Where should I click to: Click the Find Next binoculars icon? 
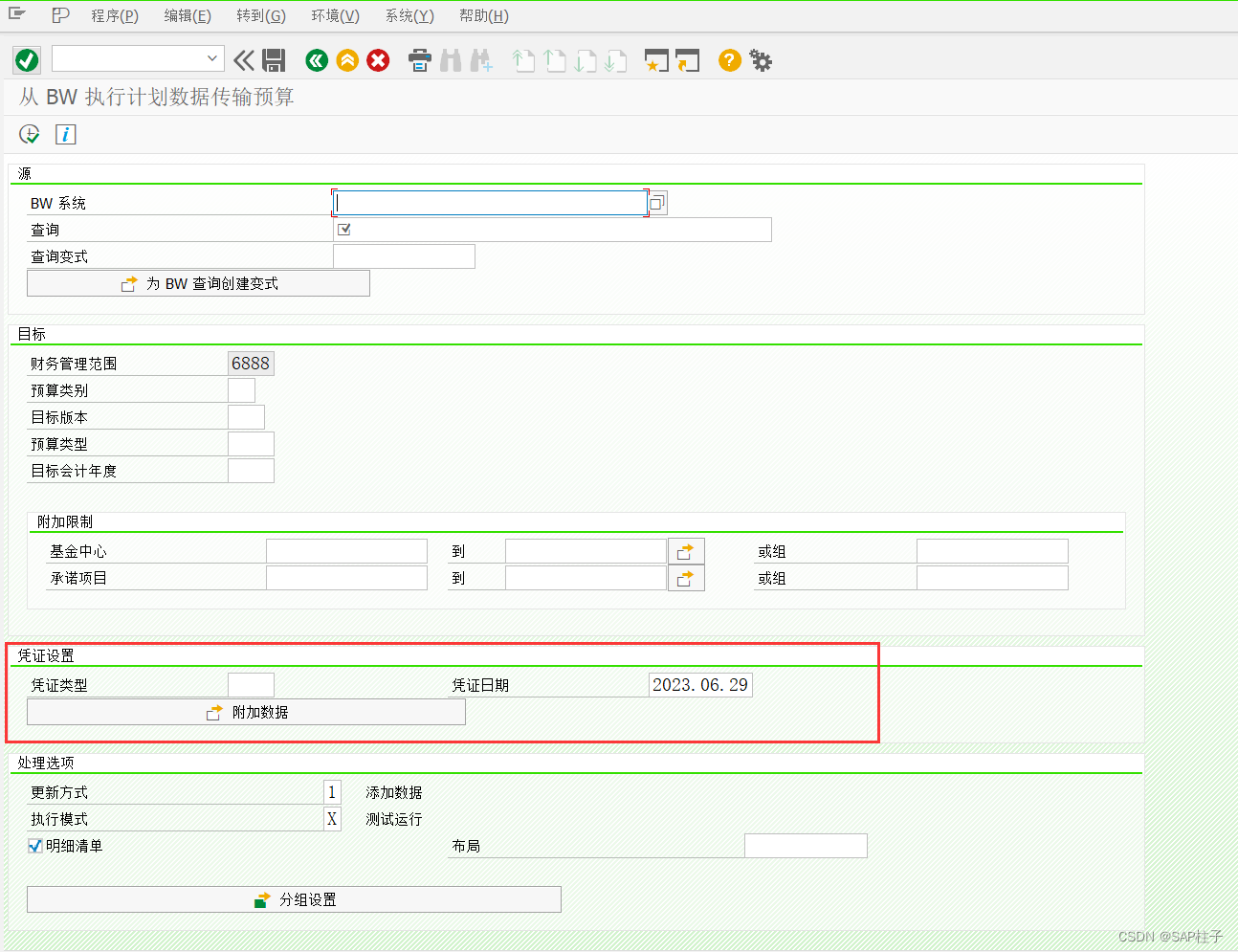pyautogui.click(x=481, y=61)
